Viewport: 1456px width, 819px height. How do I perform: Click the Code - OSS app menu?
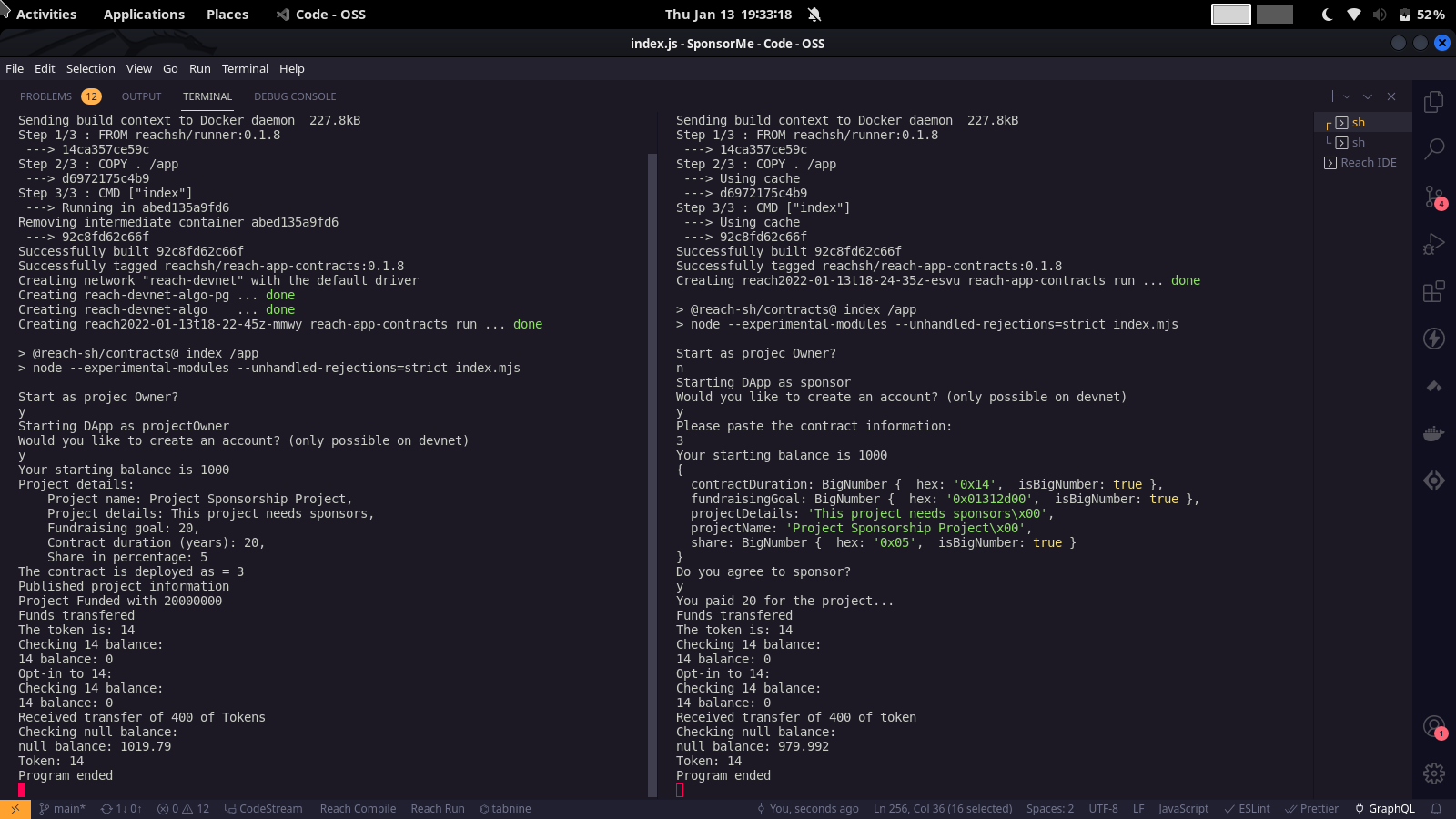320,15
